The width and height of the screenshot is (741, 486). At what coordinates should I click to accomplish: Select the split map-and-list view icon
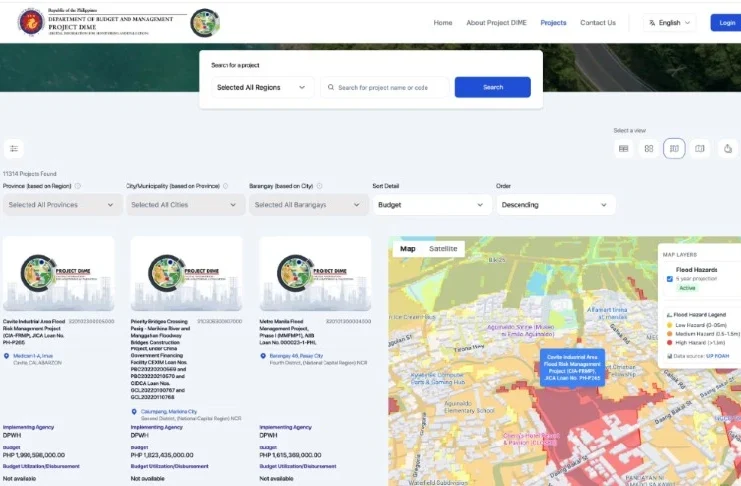(x=674, y=148)
